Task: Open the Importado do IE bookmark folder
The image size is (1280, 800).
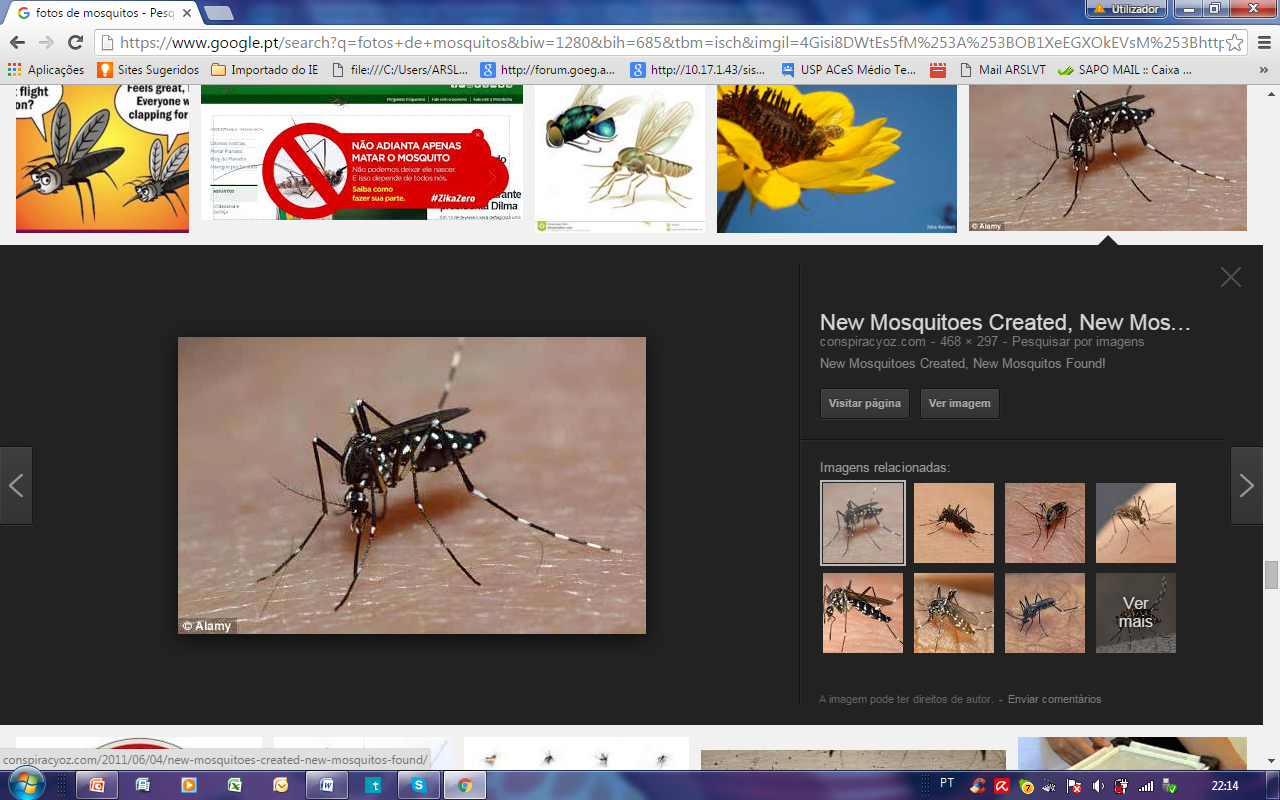Action: tap(264, 70)
